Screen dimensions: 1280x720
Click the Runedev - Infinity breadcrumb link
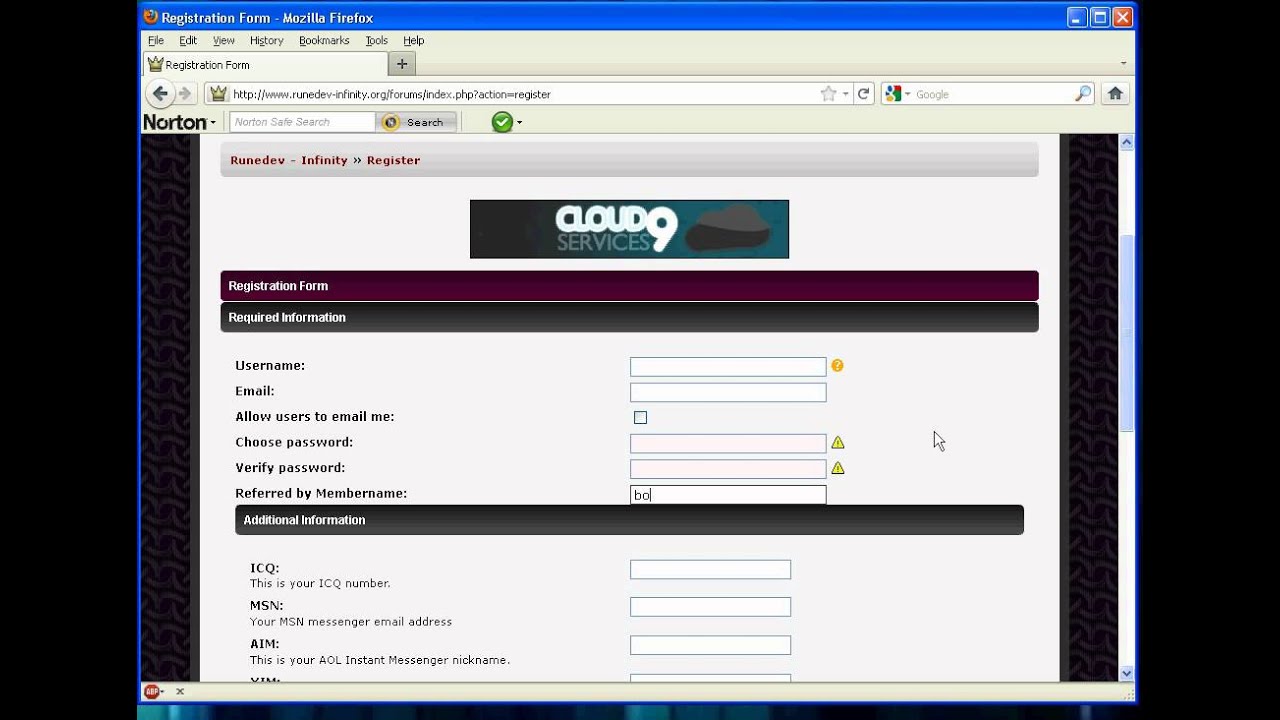[289, 160]
